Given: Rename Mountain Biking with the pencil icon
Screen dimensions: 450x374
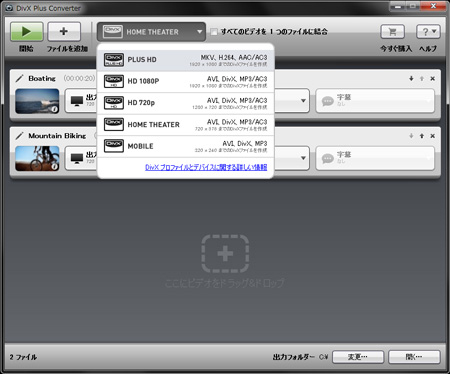Looking at the screenshot, I should 20,136.
